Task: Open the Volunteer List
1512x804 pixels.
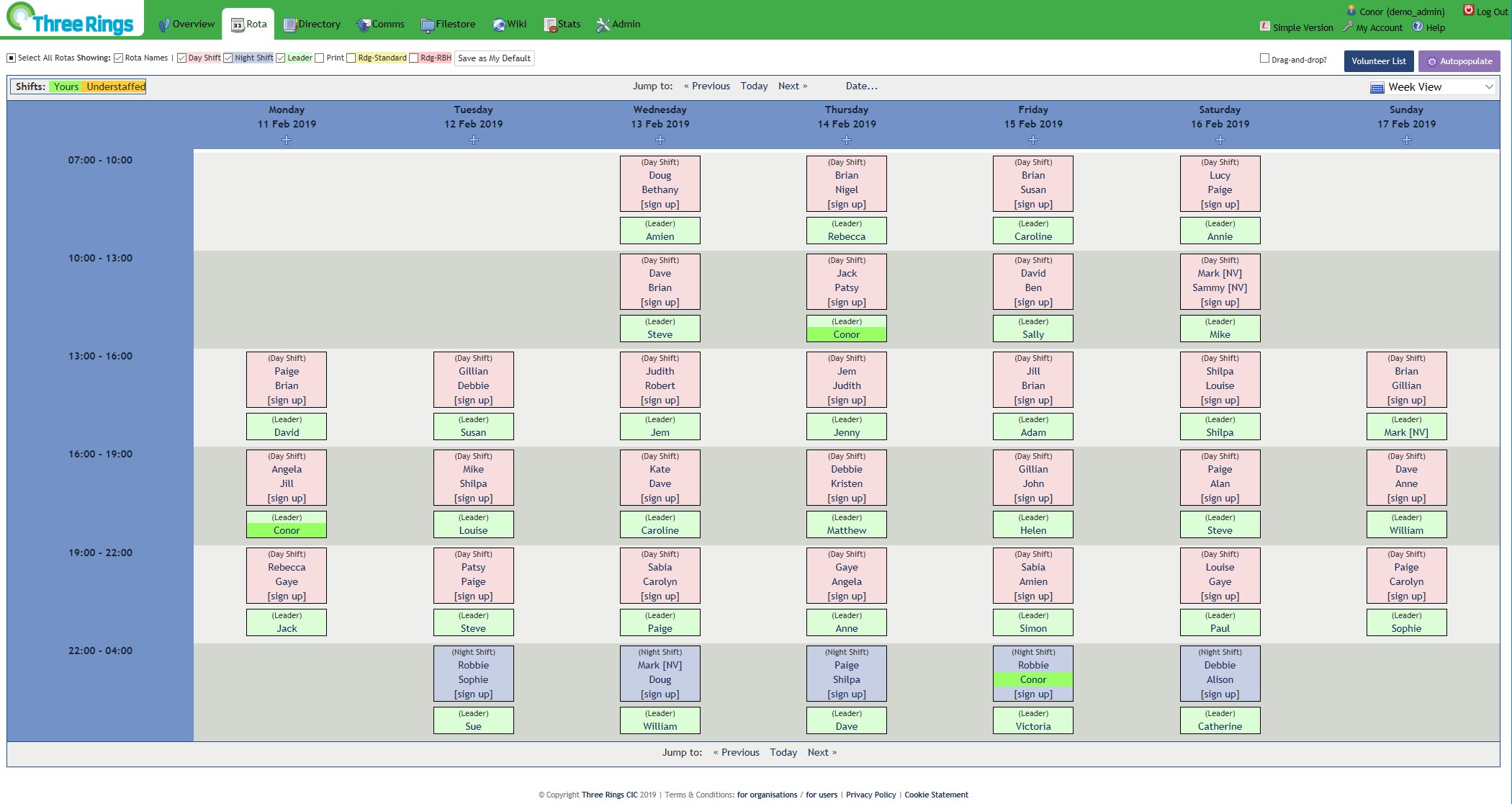Action: [1378, 61]
